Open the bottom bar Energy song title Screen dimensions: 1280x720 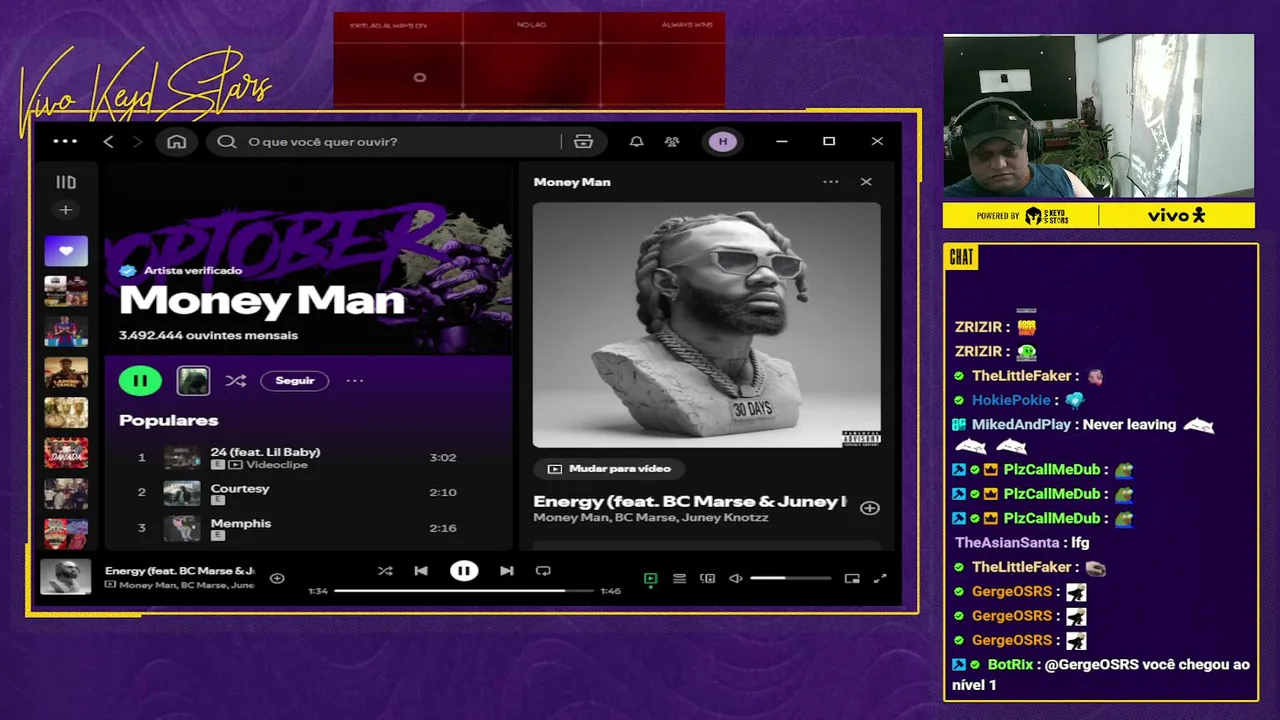(180, 571)
